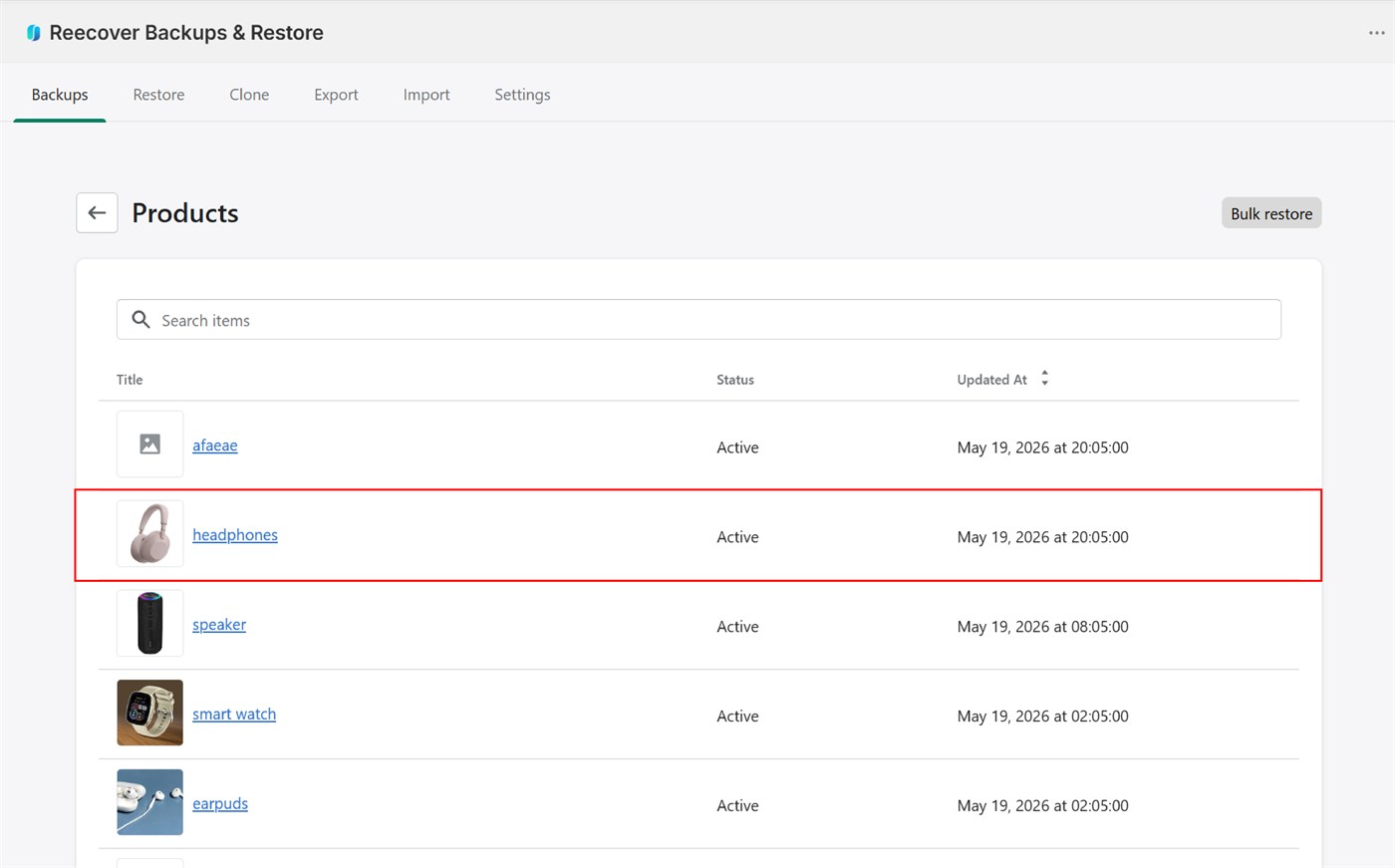Viewport: 1395px width, 868px height.
Task: Open the smart watch product link
Action: pyautogui.click(x=234, y=715)
